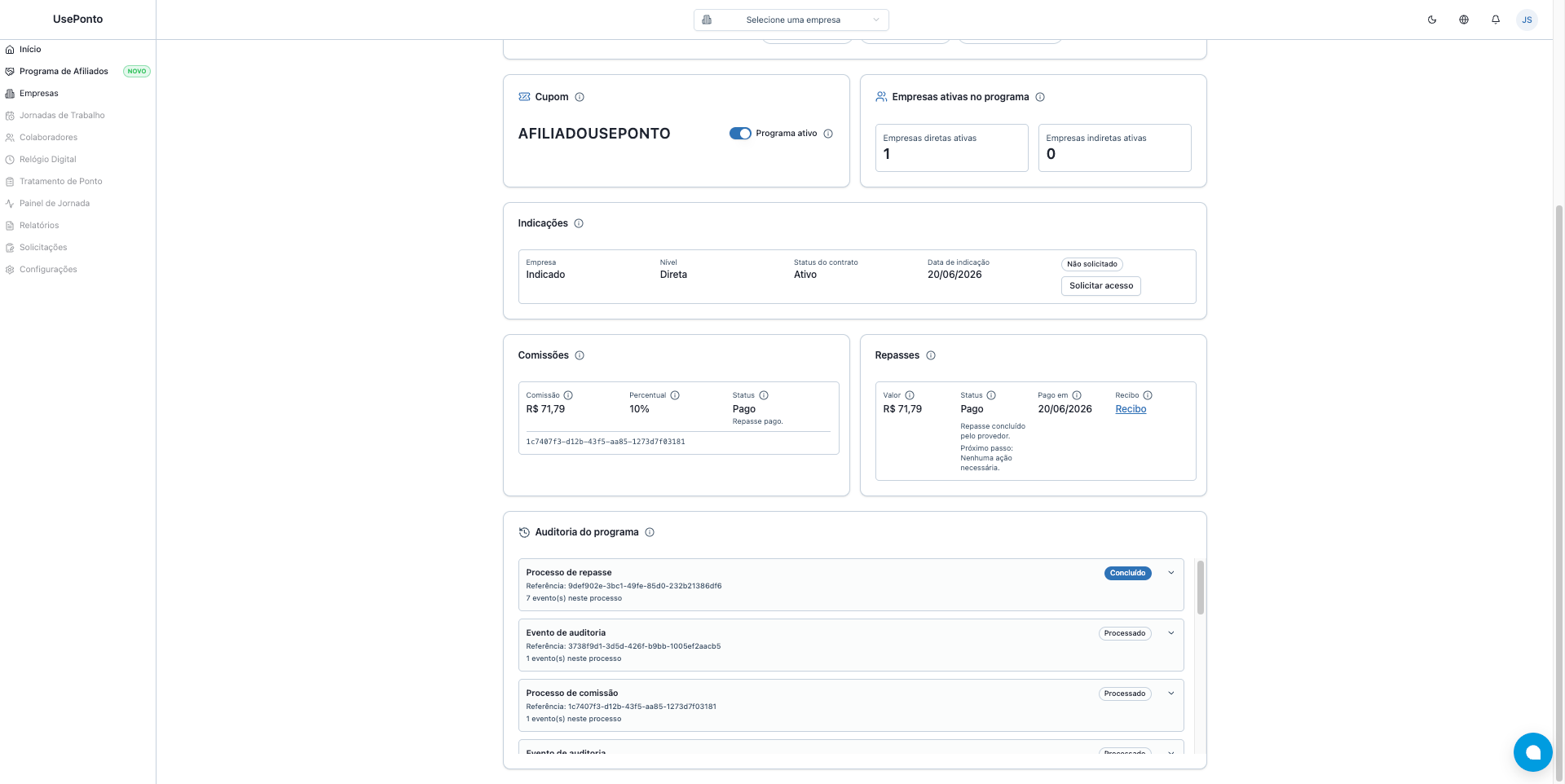The image size is (1565, 784).
Task: Click info icon beside Percentual label
Action: click(675, 395)
